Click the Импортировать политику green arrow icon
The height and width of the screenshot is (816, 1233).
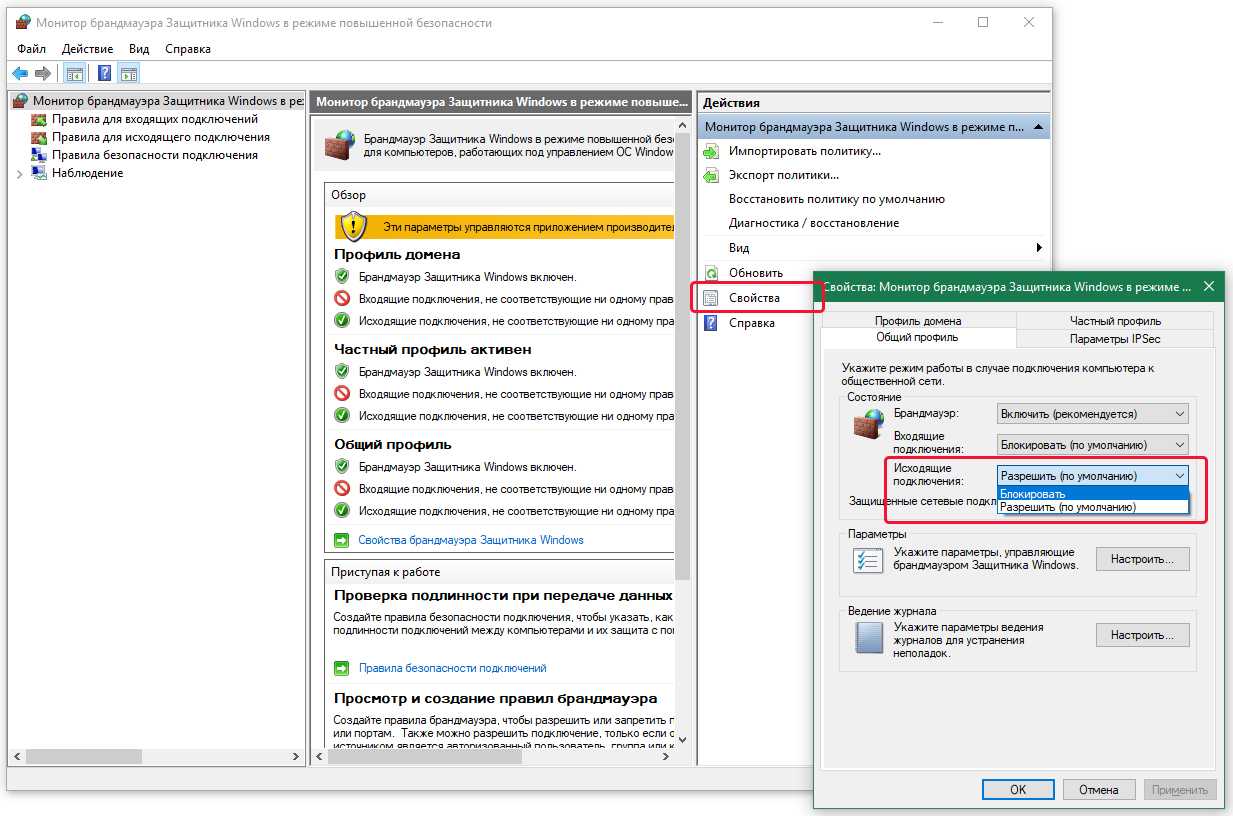[x=711, y=151]
